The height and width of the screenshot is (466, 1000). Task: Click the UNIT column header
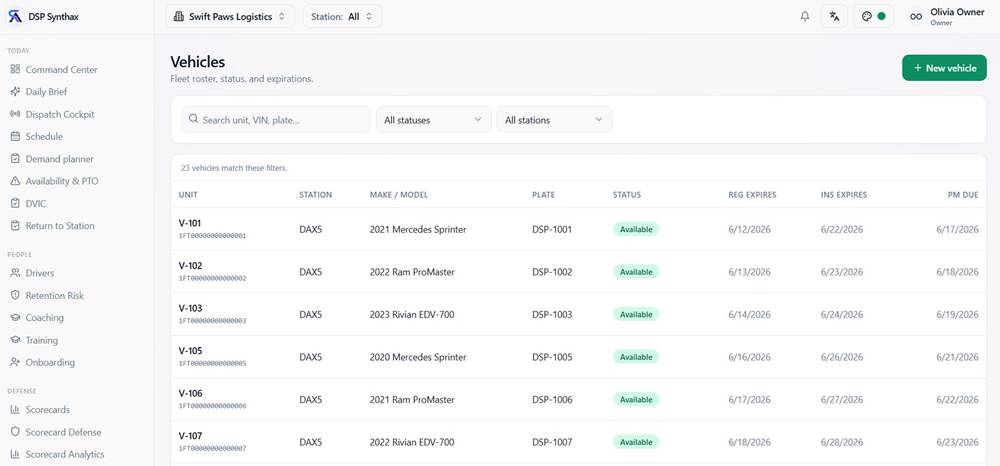pos(188,194)
